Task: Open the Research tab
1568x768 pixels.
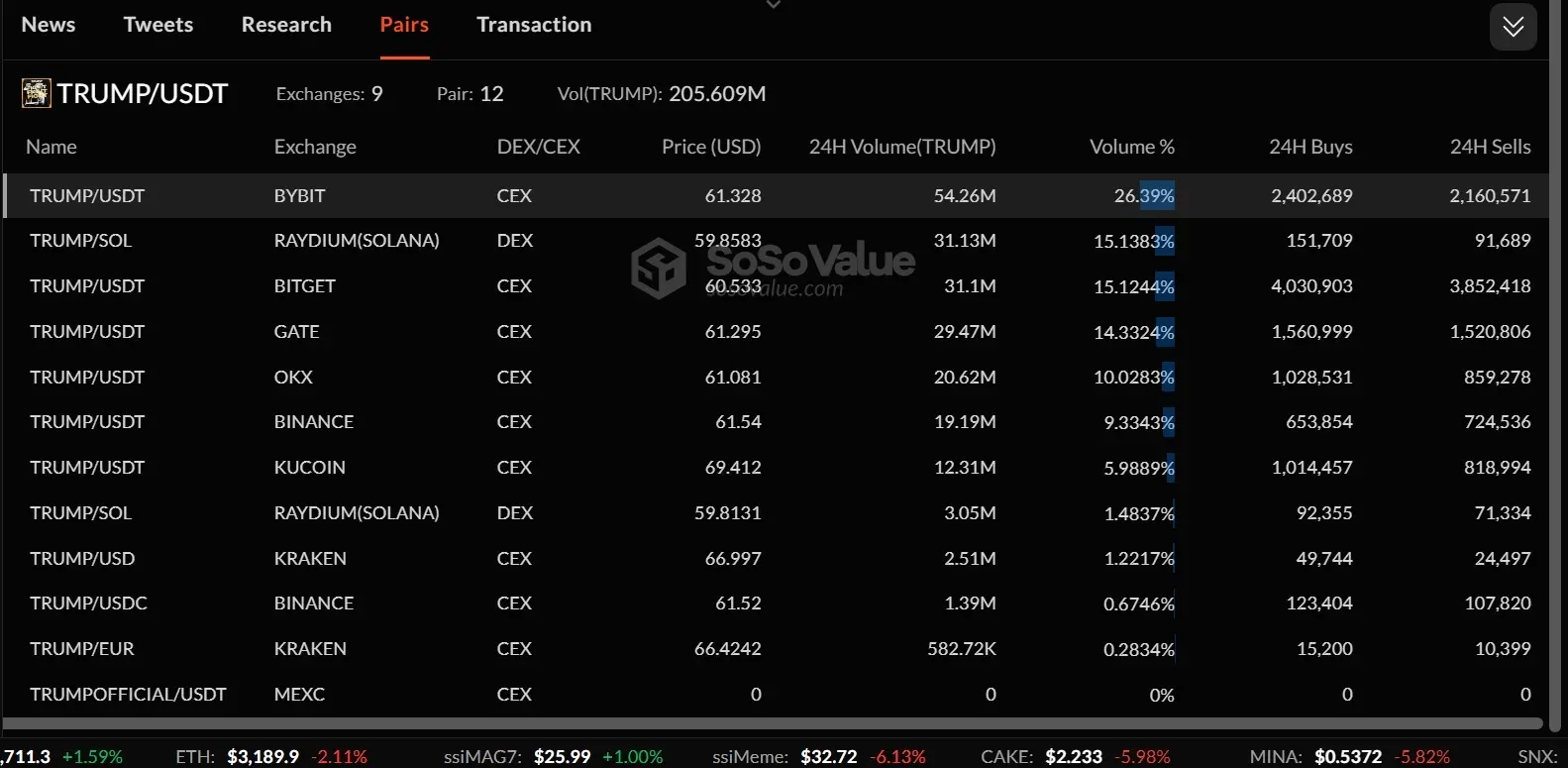Action: coord(286,24)
